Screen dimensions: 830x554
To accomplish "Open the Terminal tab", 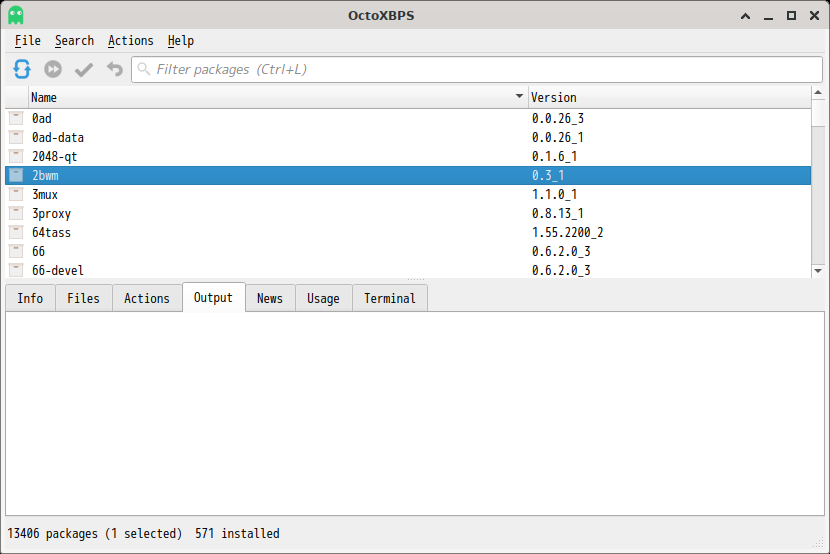I will [390, 298].
